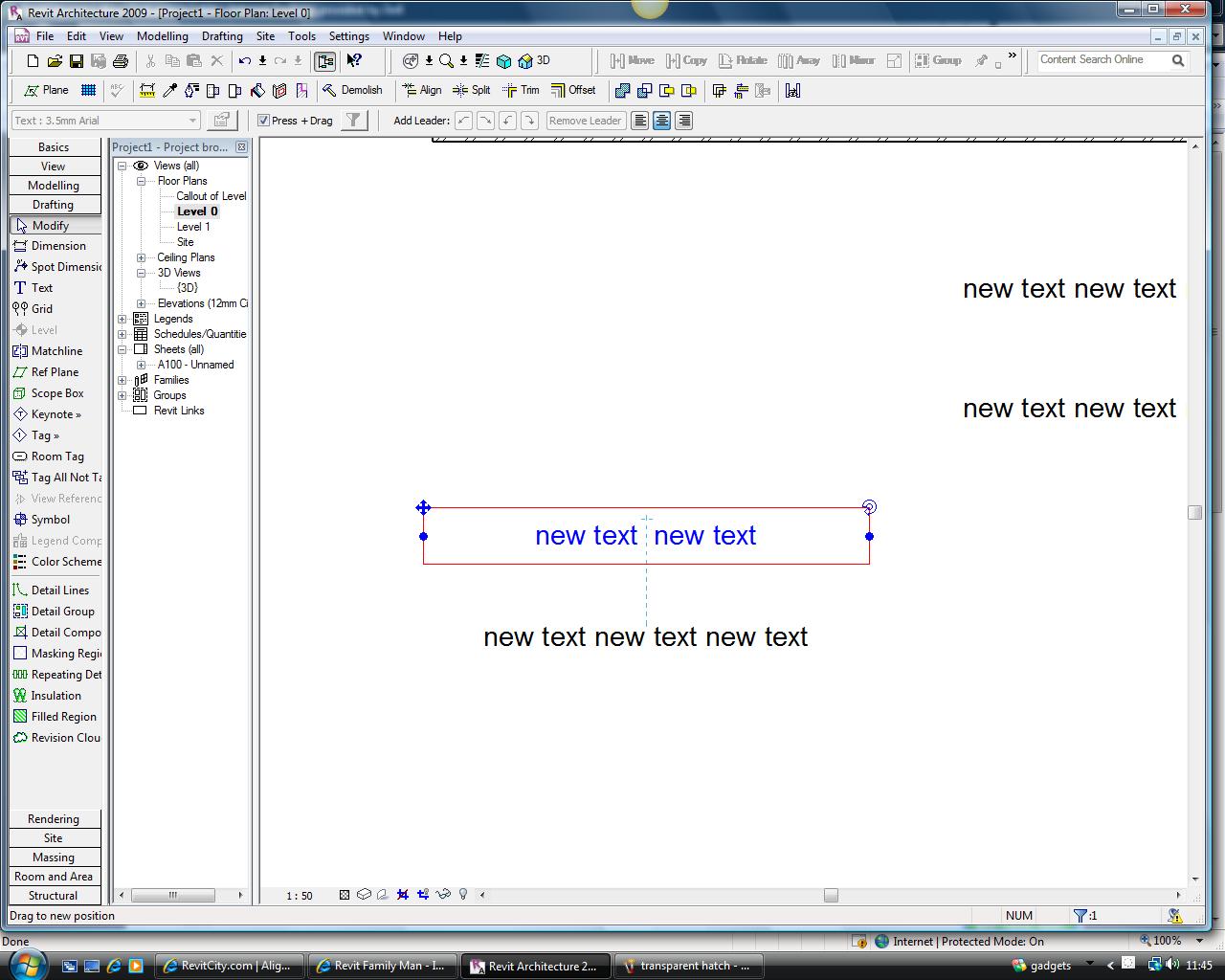
Task: Click the Content Search Online field
Action: tap(1102, 59)
